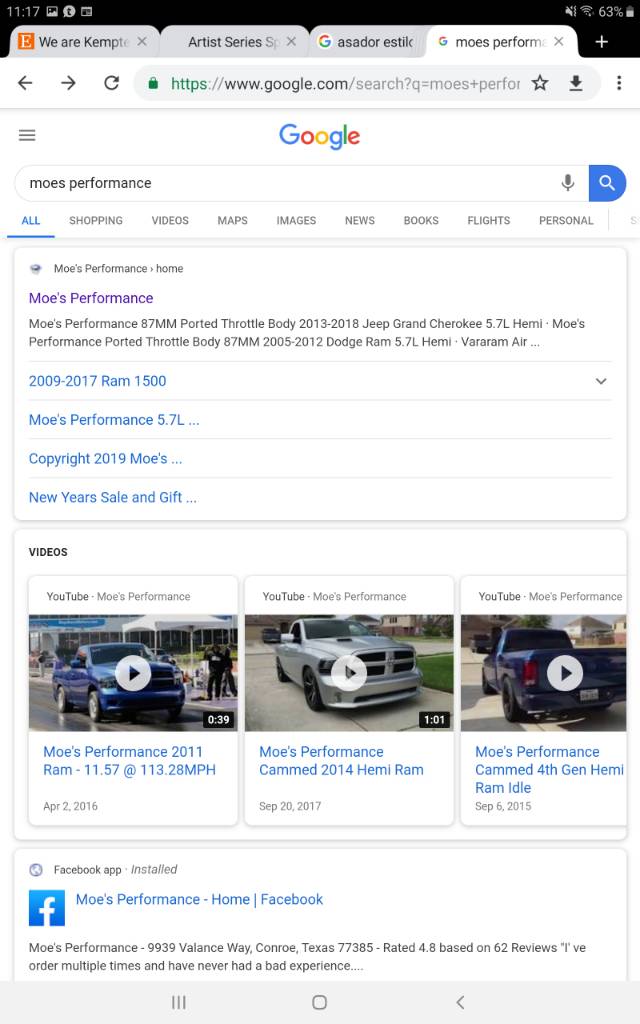This screenshot has width=640, height=1024.
Task: Select the IMAGES search filter
Action: 296,221
